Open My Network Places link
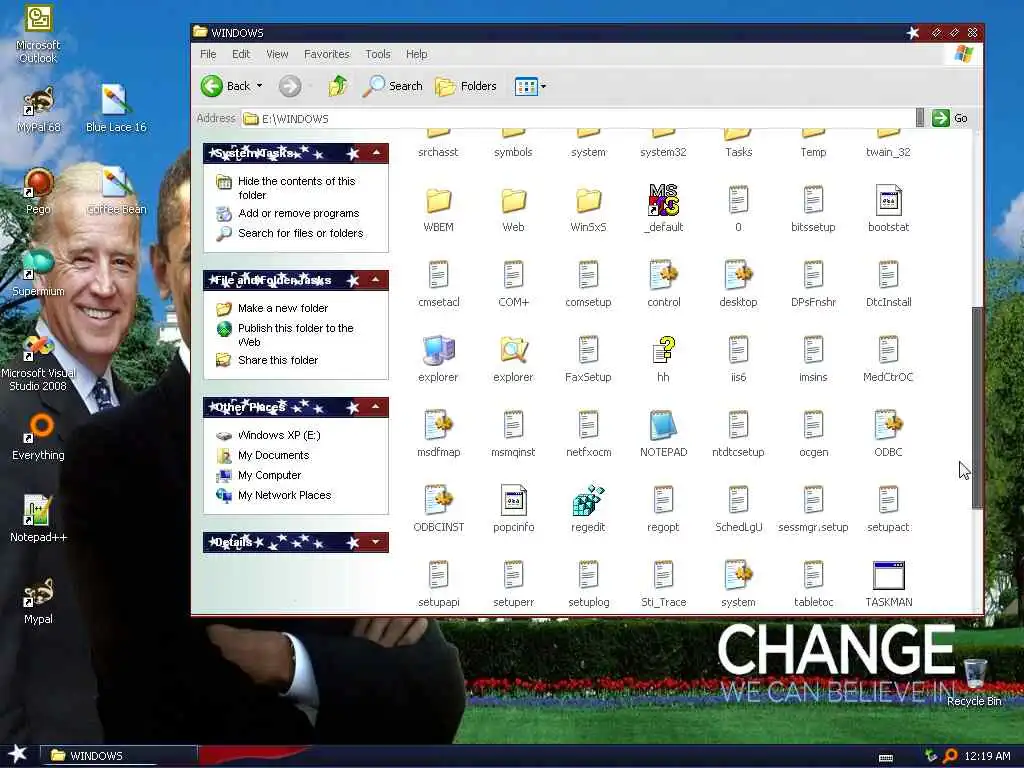Viewport: 1024px width, 768px height. (x=284, y=495)
